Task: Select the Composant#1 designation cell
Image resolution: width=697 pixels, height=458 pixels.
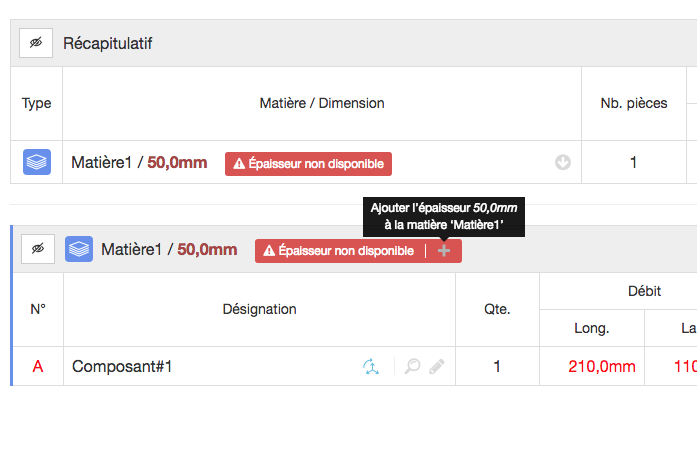Action: [260, 366]
